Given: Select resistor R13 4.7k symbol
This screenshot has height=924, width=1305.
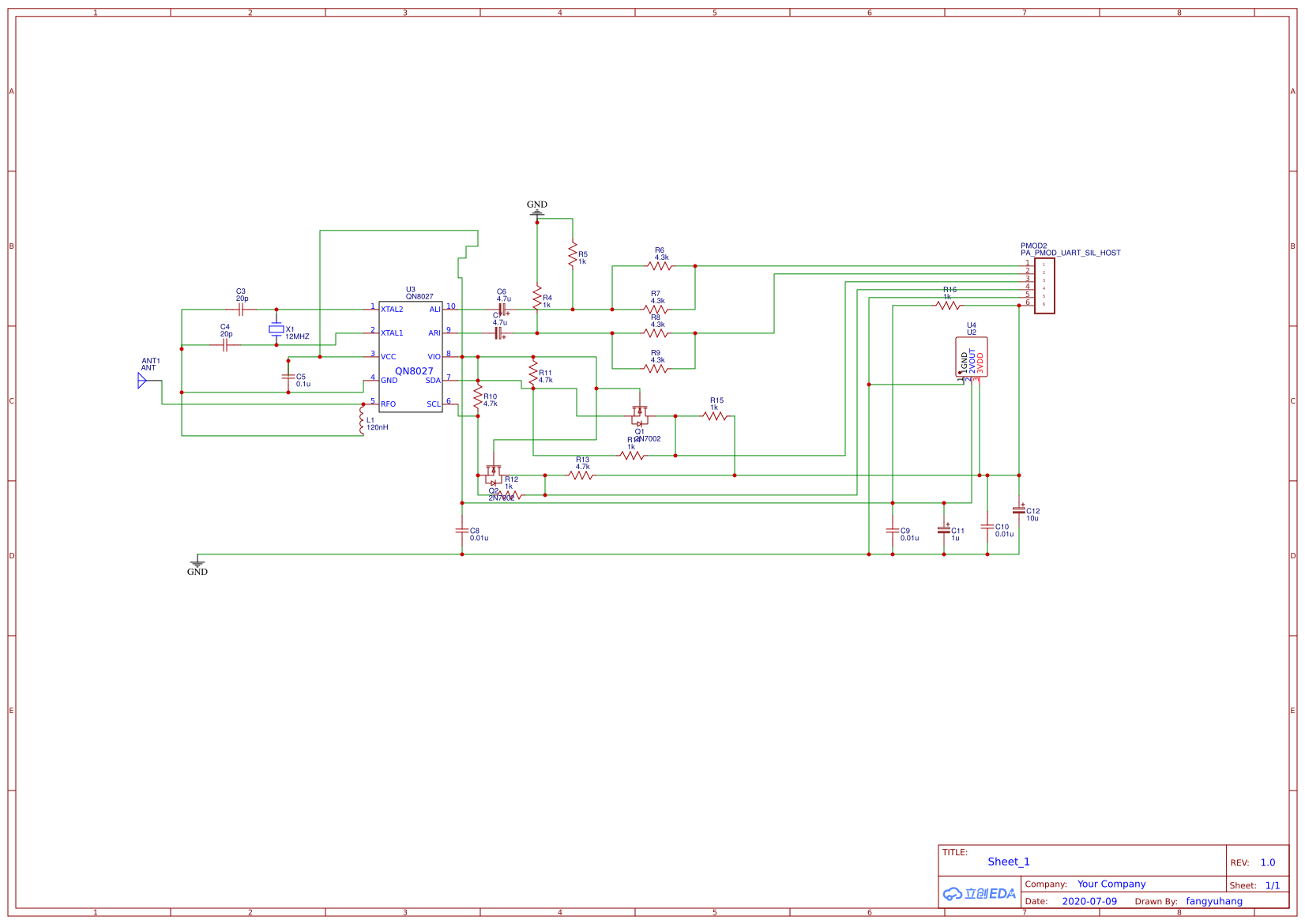Looking at the screenshot, I should coord(581,475).
